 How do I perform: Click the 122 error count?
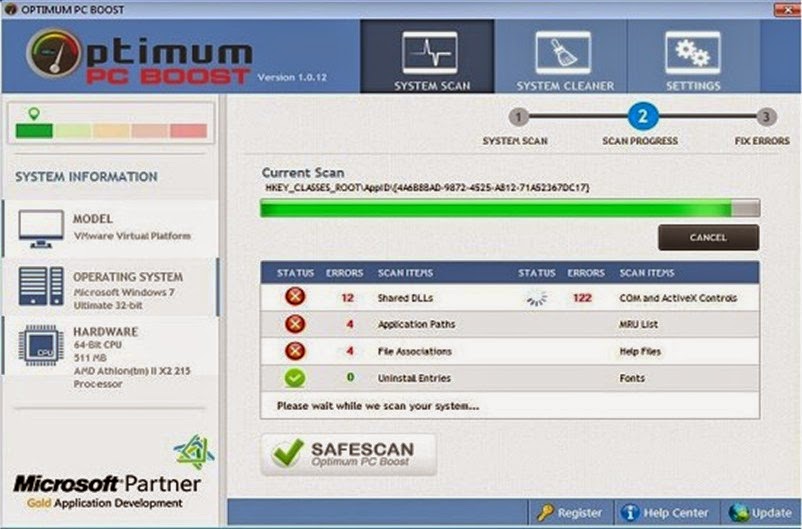tap(582, 298)
